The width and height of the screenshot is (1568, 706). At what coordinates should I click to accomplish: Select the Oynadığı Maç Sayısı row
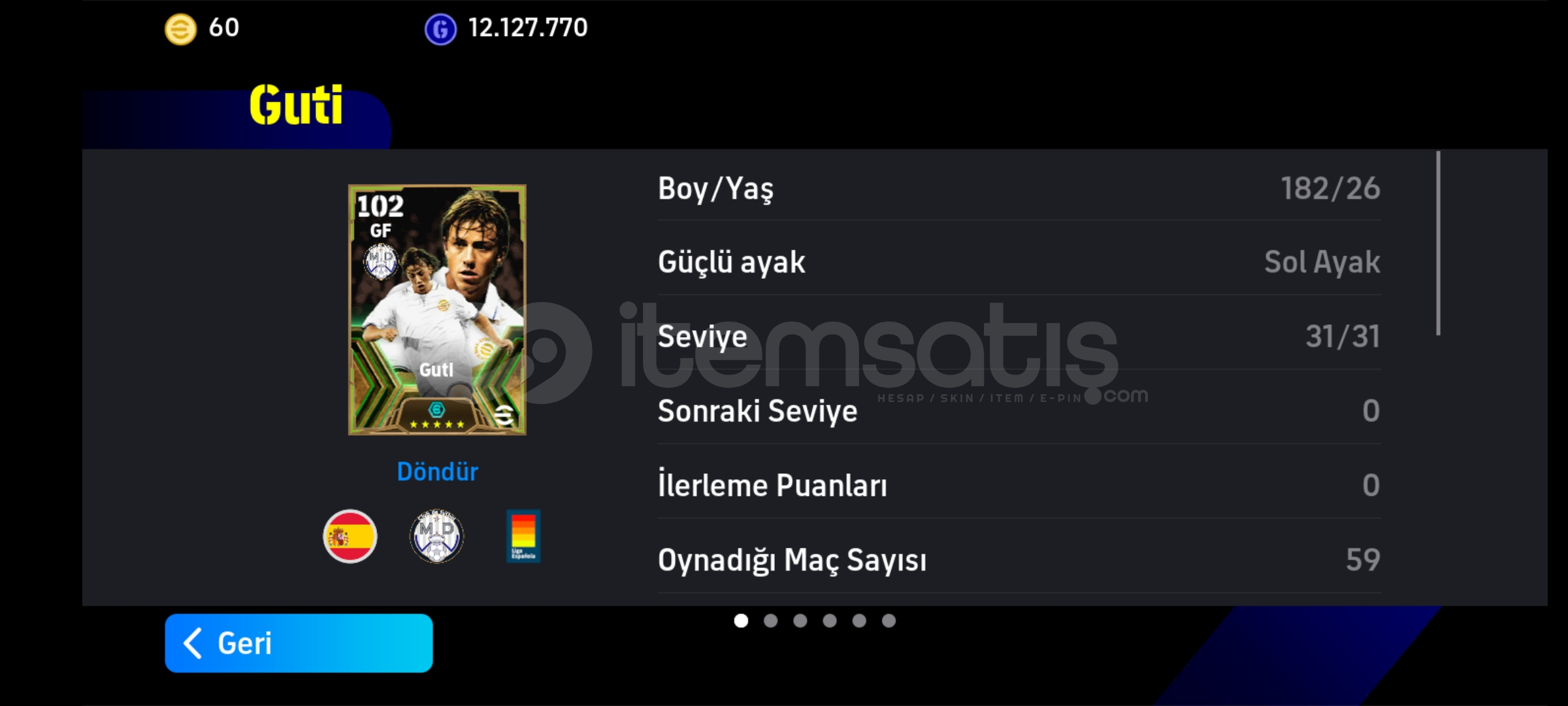coord(1019,560)
